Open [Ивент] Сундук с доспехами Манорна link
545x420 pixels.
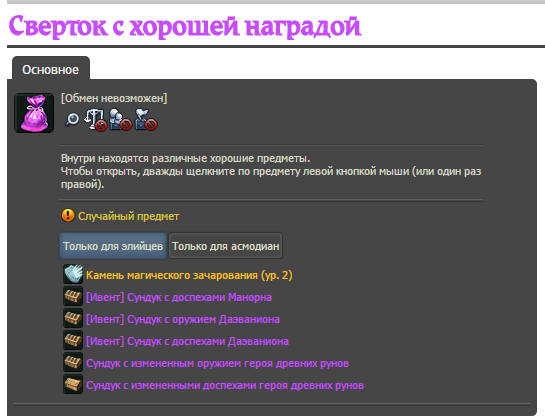click(179, 297)
